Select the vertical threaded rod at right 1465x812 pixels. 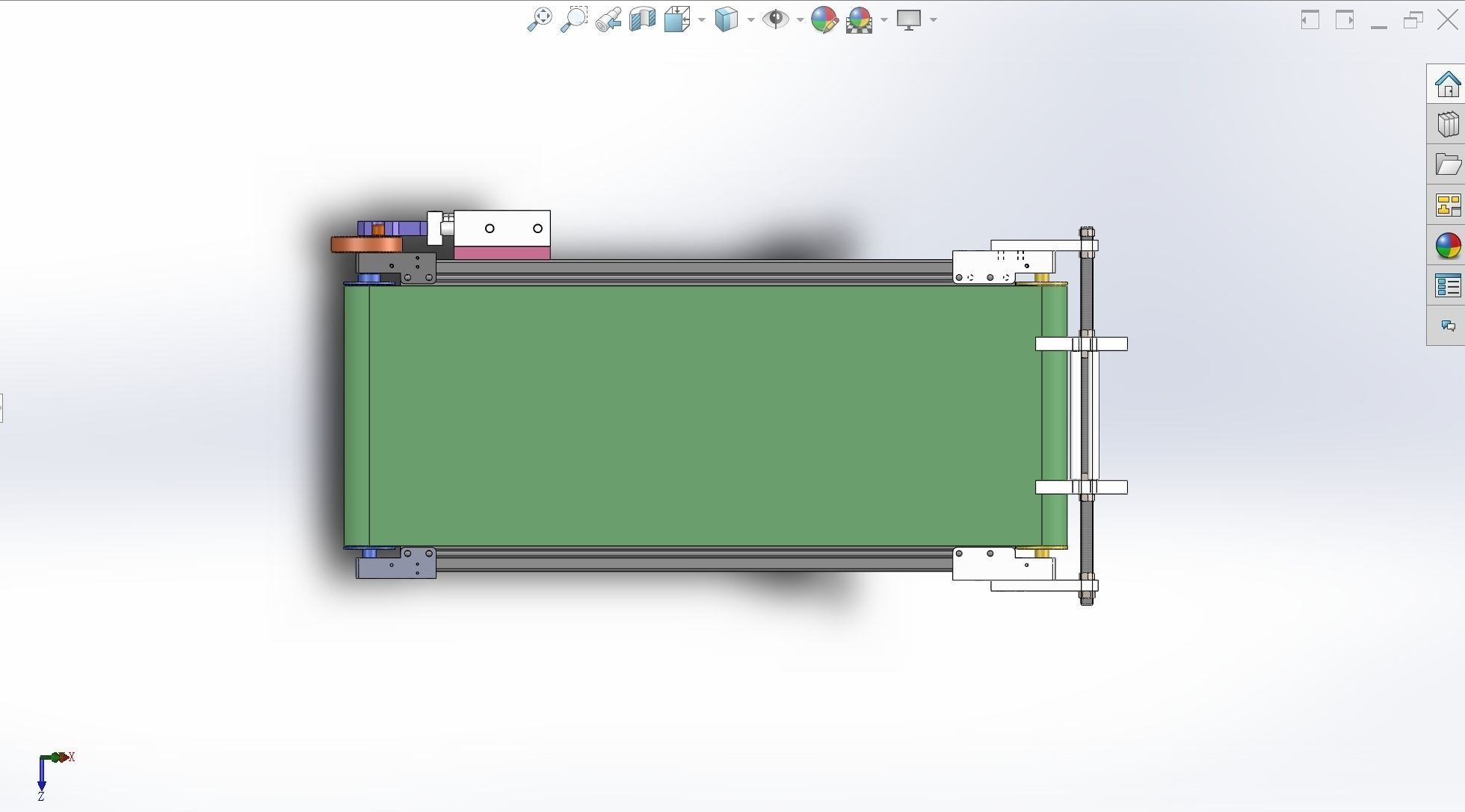click(x=1087, y=416)
